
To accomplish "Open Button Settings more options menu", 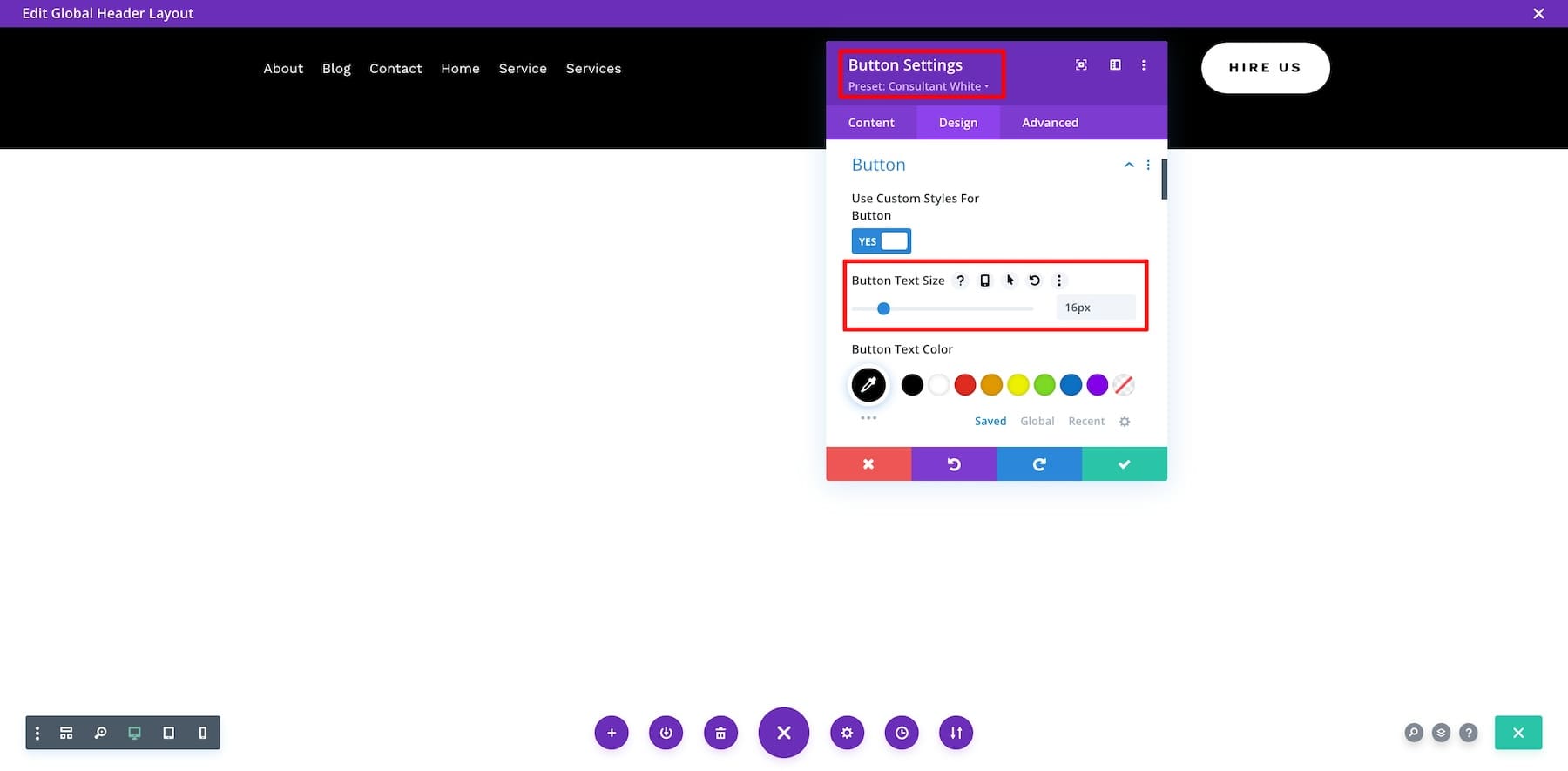I will pos(1144,64).
